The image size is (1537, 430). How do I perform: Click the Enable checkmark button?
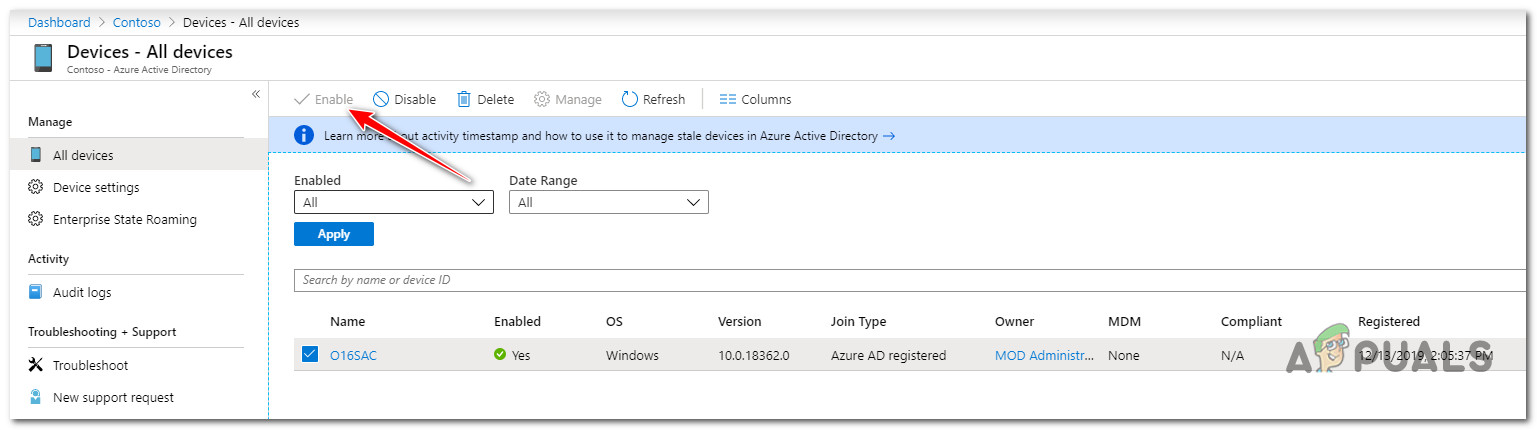click(x=323, y=99)
